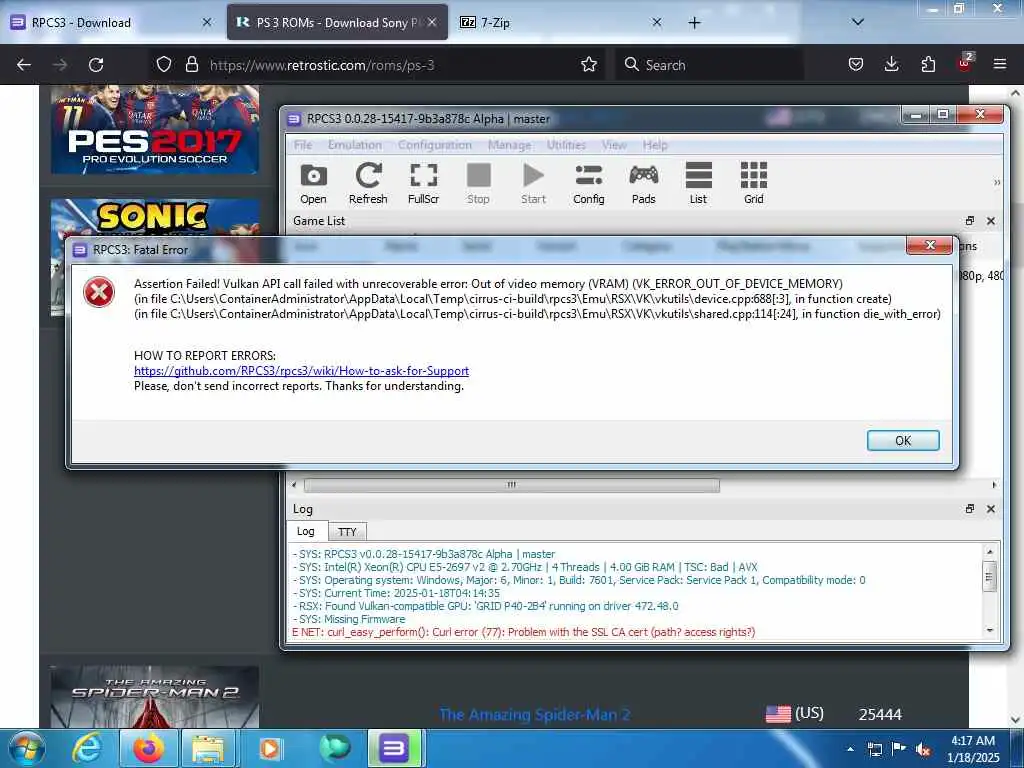This screenshot has height=768, width=1024.
Task: Open Pads controller settings in RPCS3
Action: click(643, 184)
